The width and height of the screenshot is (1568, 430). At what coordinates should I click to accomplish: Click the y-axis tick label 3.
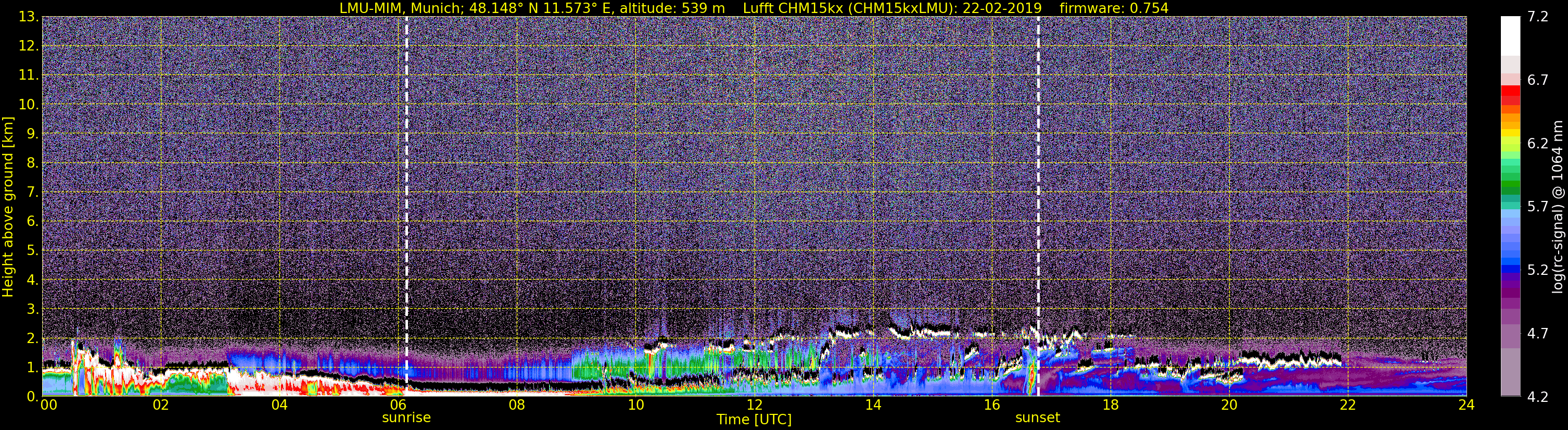pyautogui.click(x=33, y=309)
